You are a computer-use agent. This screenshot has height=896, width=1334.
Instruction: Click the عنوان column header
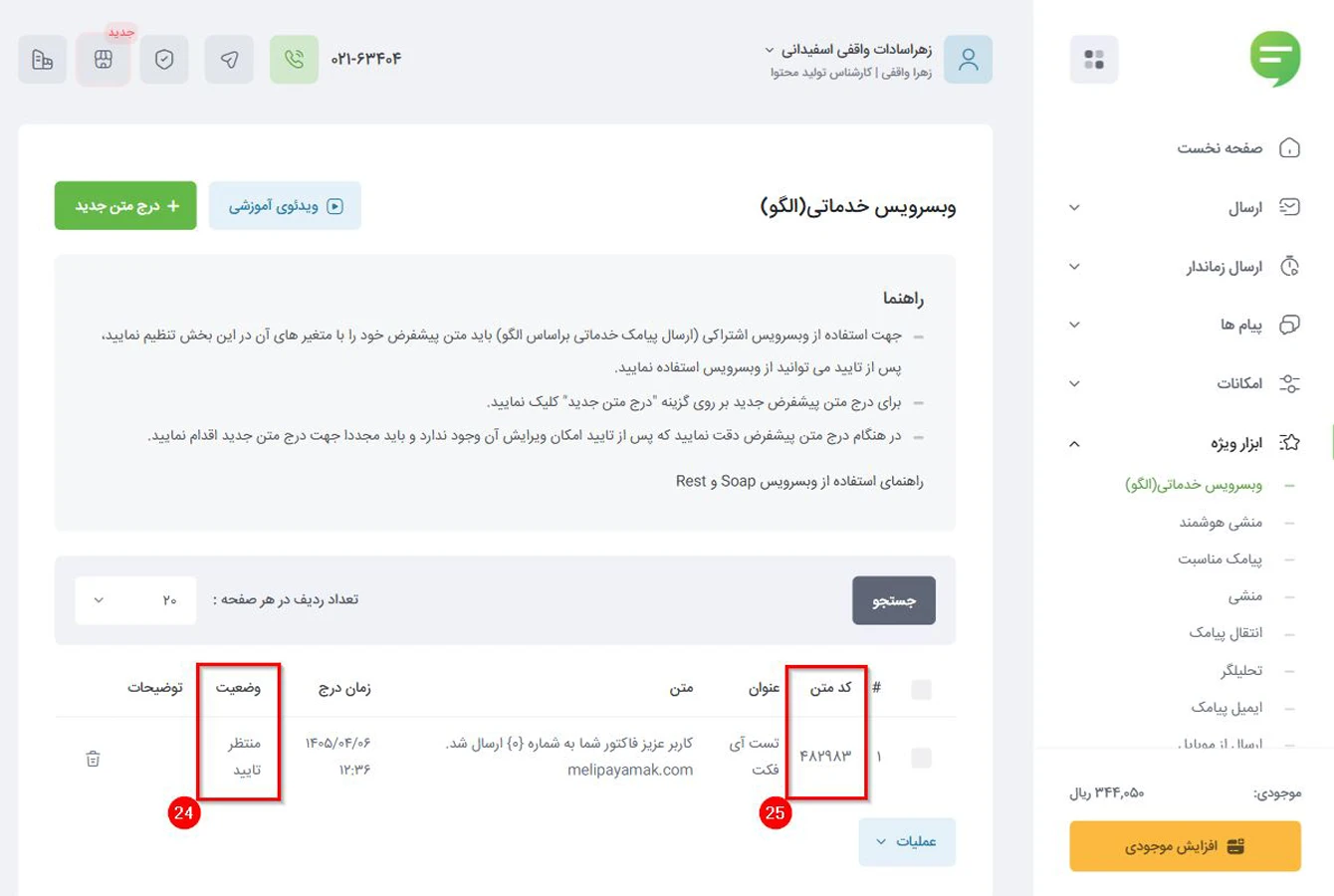click(765, 687)
